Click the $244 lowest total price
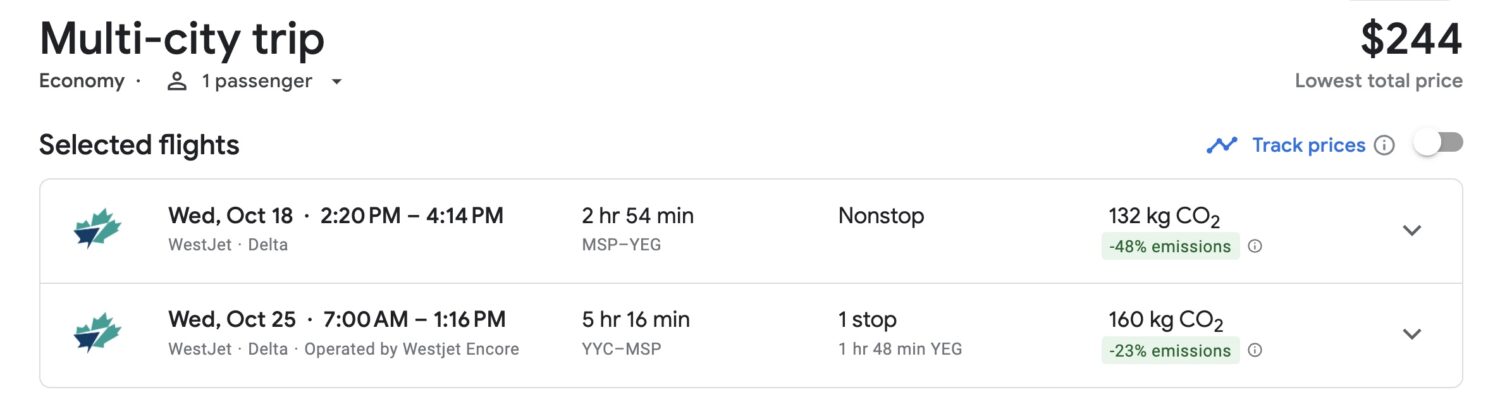Image resolution: width=1500 pixels, height=416 pixels. (x=1411, y=41)
